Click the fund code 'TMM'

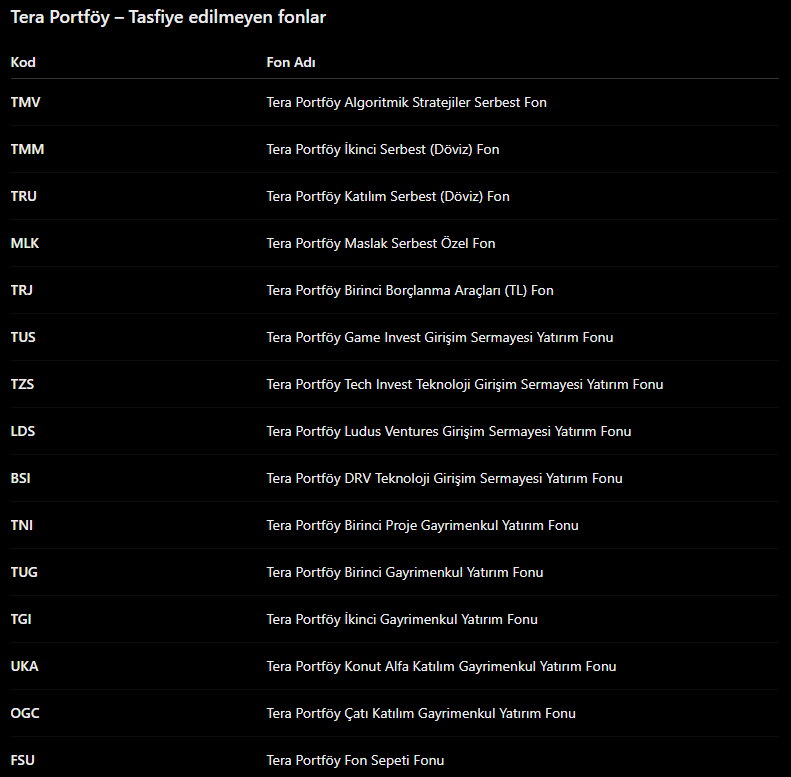(x=27, y=149)
